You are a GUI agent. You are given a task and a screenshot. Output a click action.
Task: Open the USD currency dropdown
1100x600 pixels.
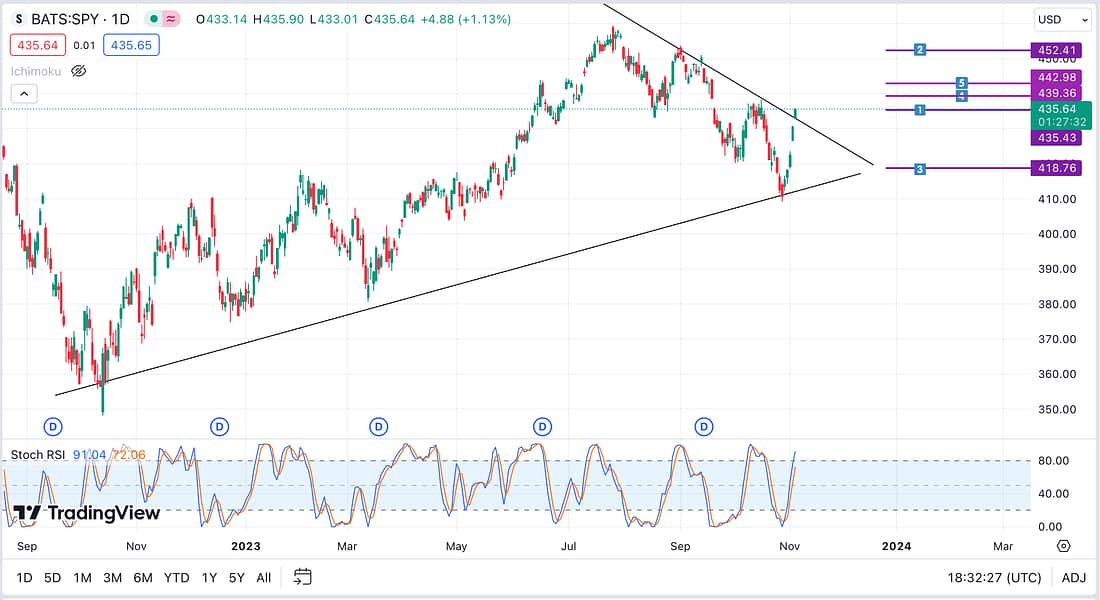pos(1062,19)
